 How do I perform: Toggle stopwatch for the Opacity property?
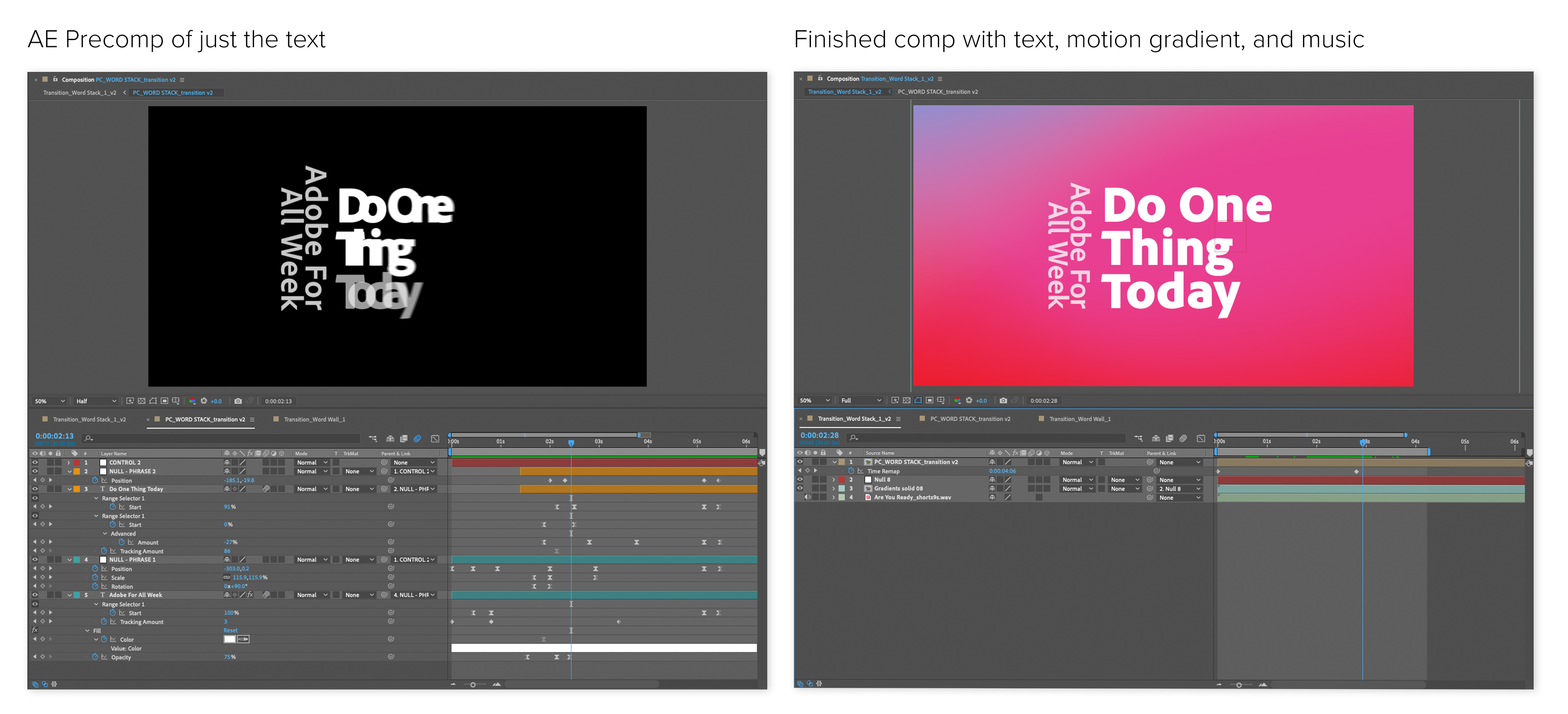click(x=95, y=657)
